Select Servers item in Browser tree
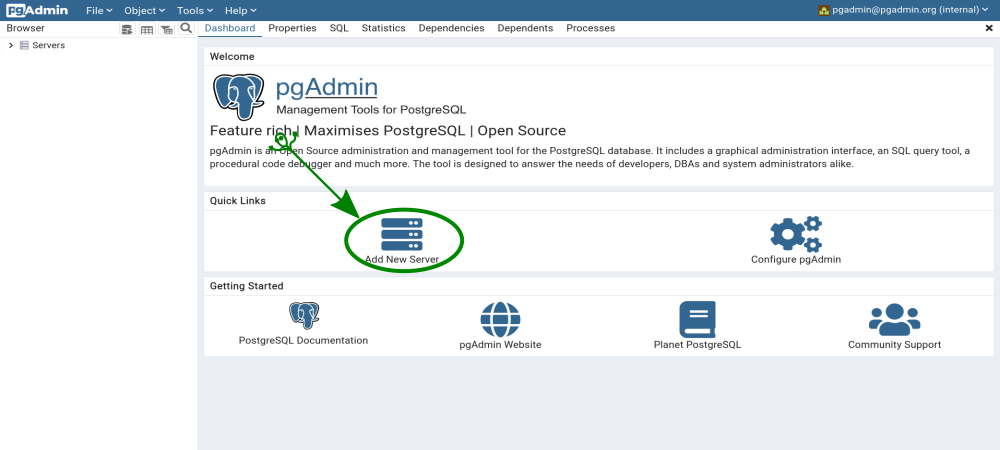1000x450 pixels. [48, 45]
